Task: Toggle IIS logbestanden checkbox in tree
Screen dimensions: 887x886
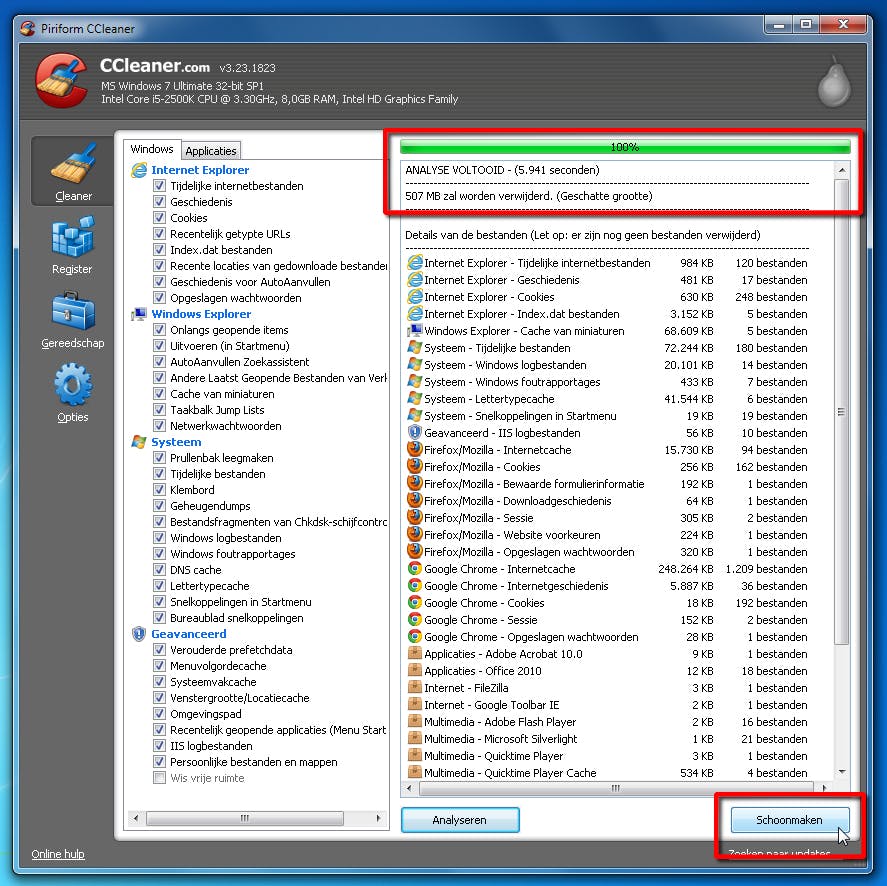Action: click(160, 746)
